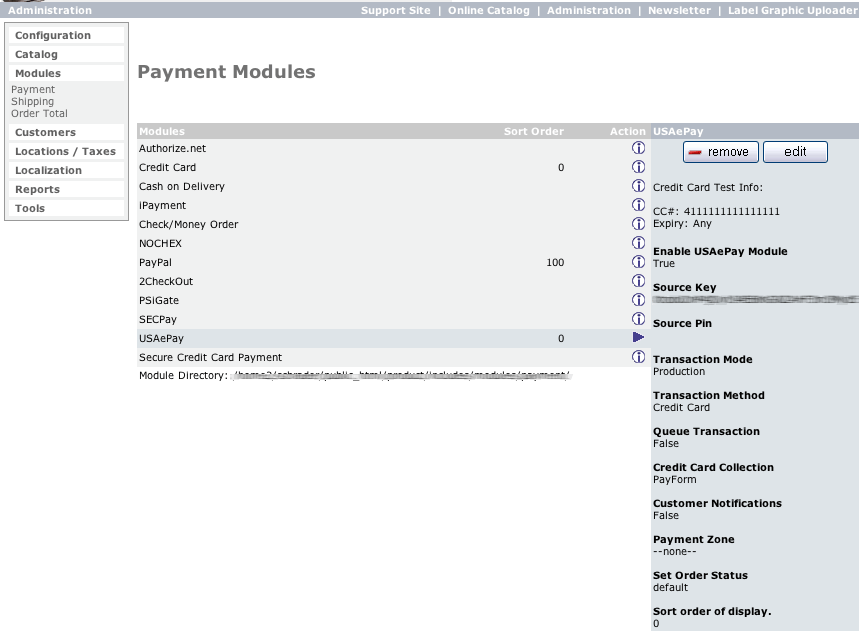The image size is (859, 634).
Task: Open the Shipping modules link
Action: [x=33, y=101]
